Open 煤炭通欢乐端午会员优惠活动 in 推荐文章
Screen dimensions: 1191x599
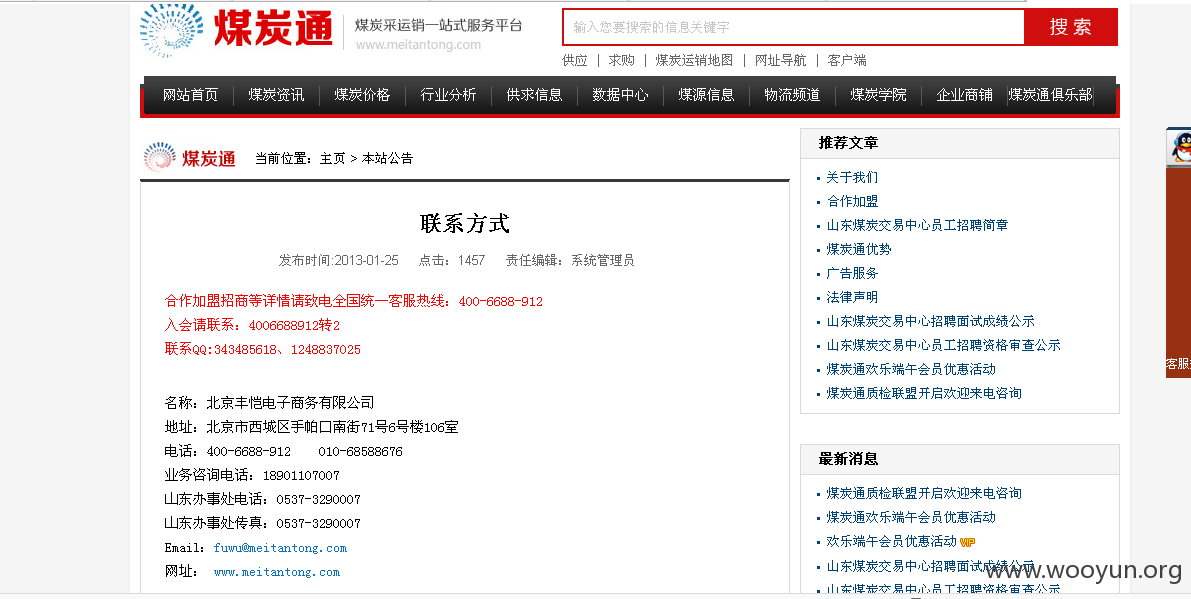[x=911, y=369]
